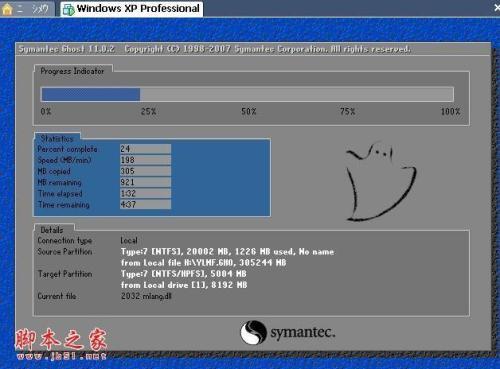Click the 50% progress mark label
Viewport: 500px width, 369px height.
pos(249,111)
